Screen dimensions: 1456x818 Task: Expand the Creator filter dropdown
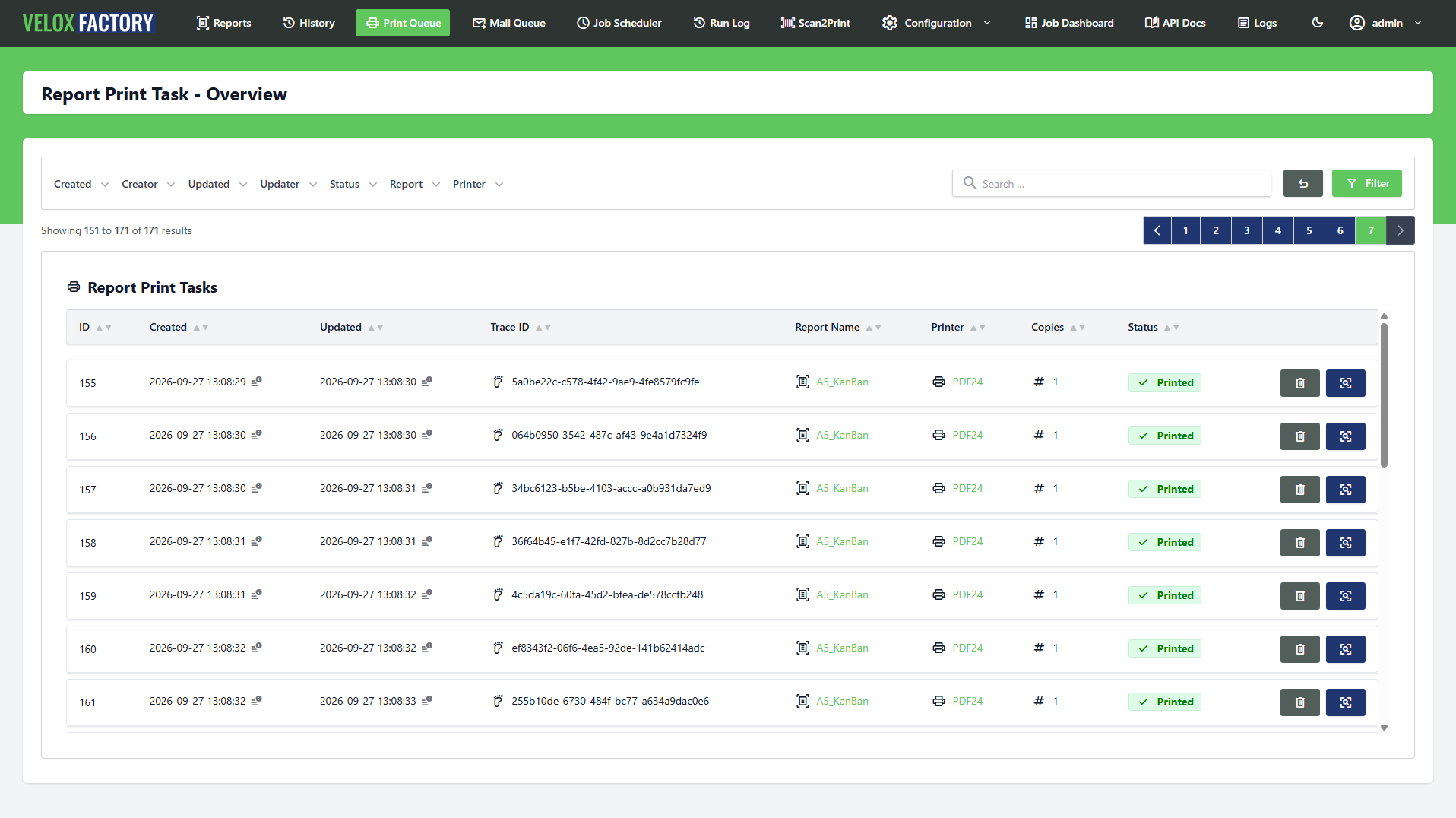pyautogui.click(x=148, y=184)
